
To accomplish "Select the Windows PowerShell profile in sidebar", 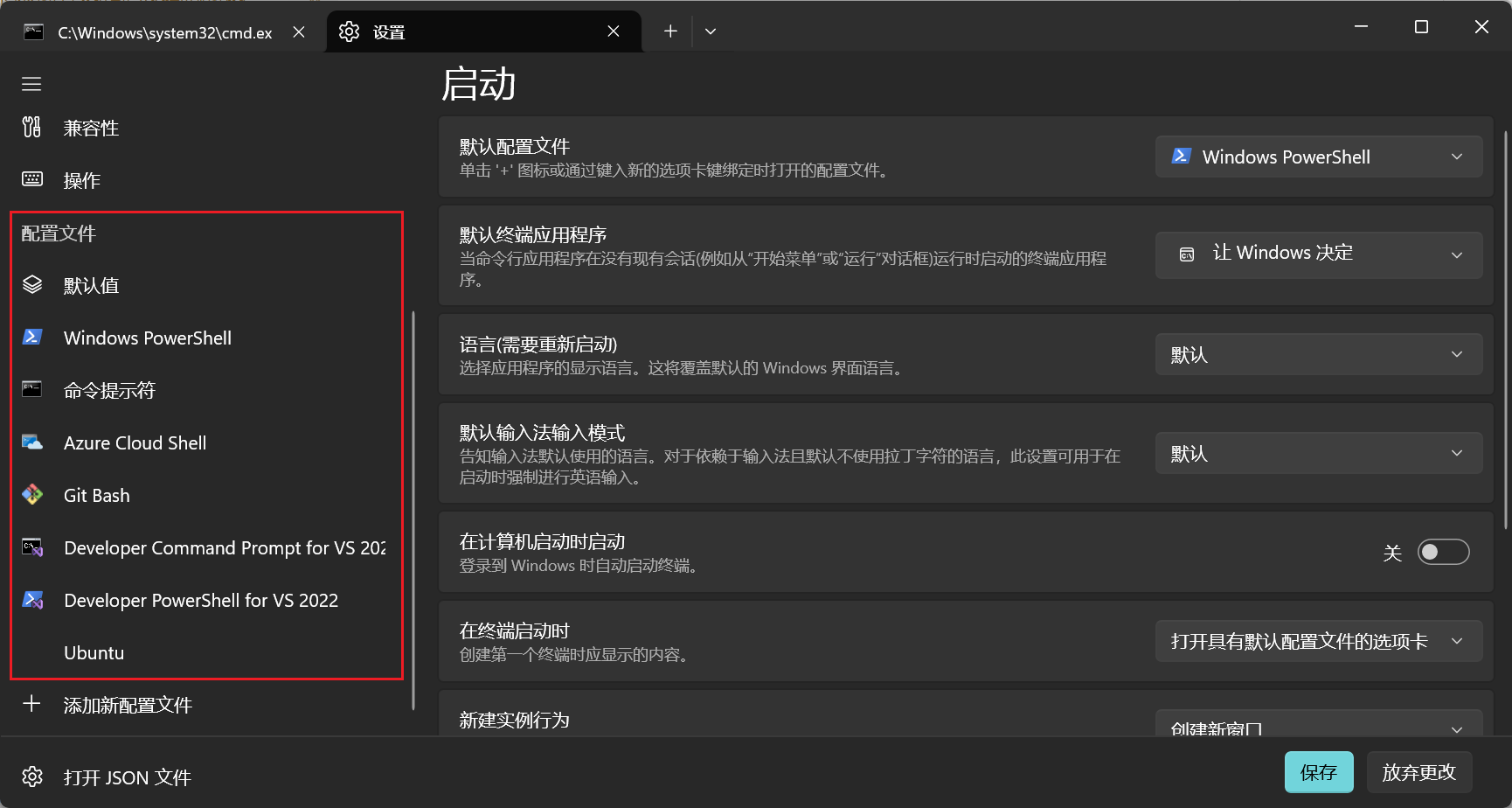I will 206,338.
